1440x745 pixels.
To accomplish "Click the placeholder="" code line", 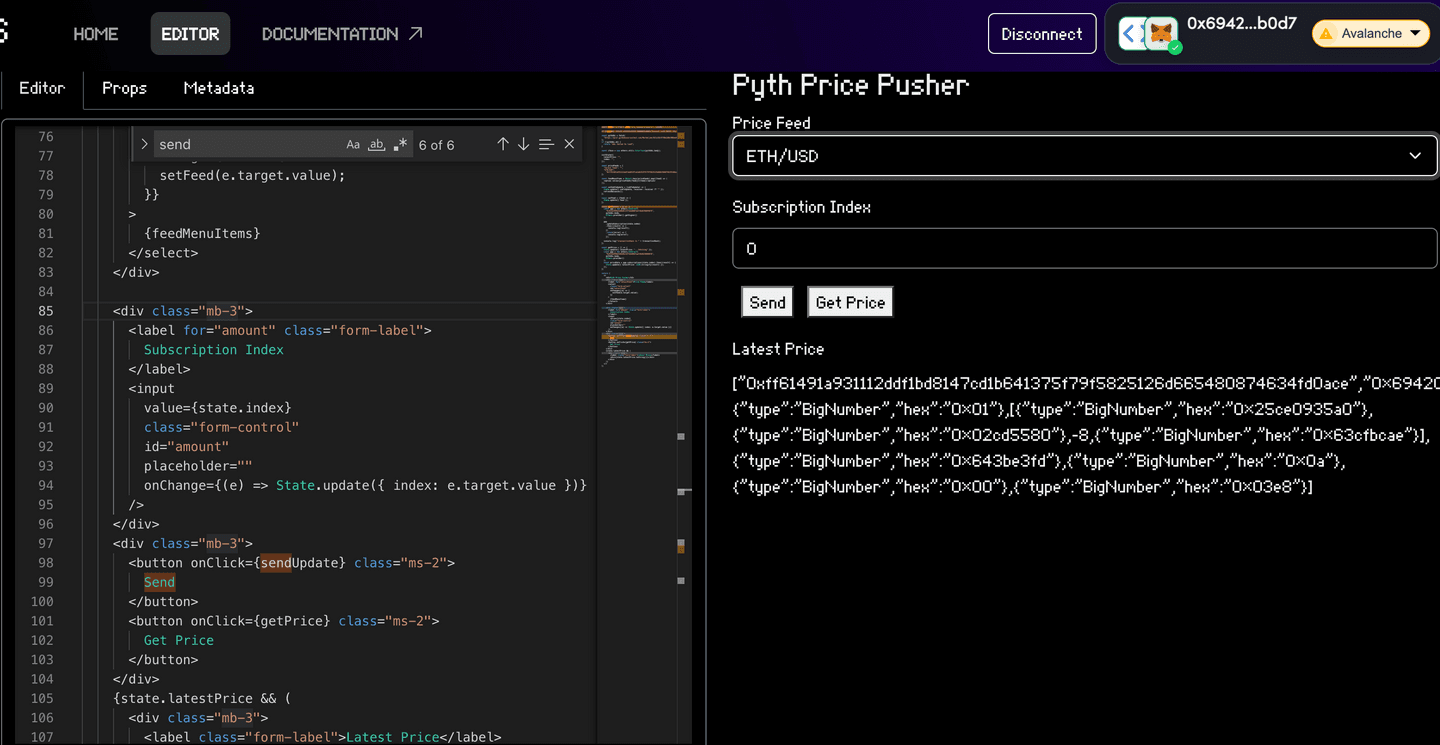I will click(198, 466).
